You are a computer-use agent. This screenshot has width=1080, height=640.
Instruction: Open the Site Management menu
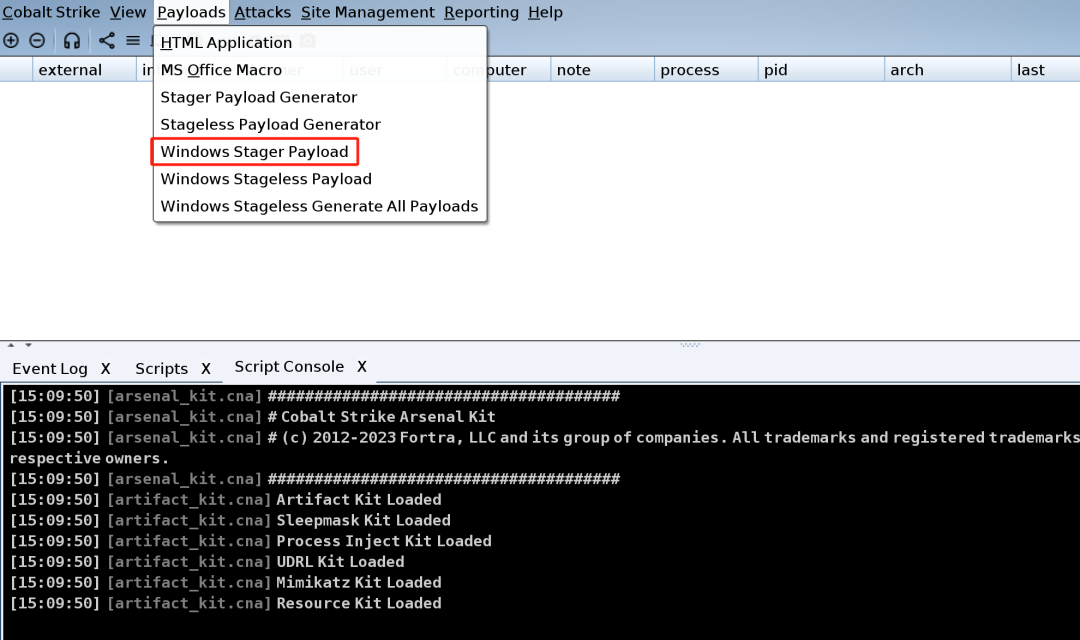(x=368, y=12)
